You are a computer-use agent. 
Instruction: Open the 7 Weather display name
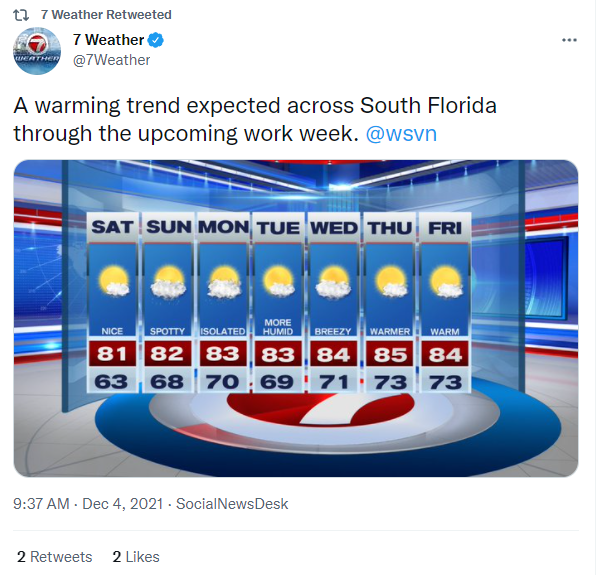[108, 41]
